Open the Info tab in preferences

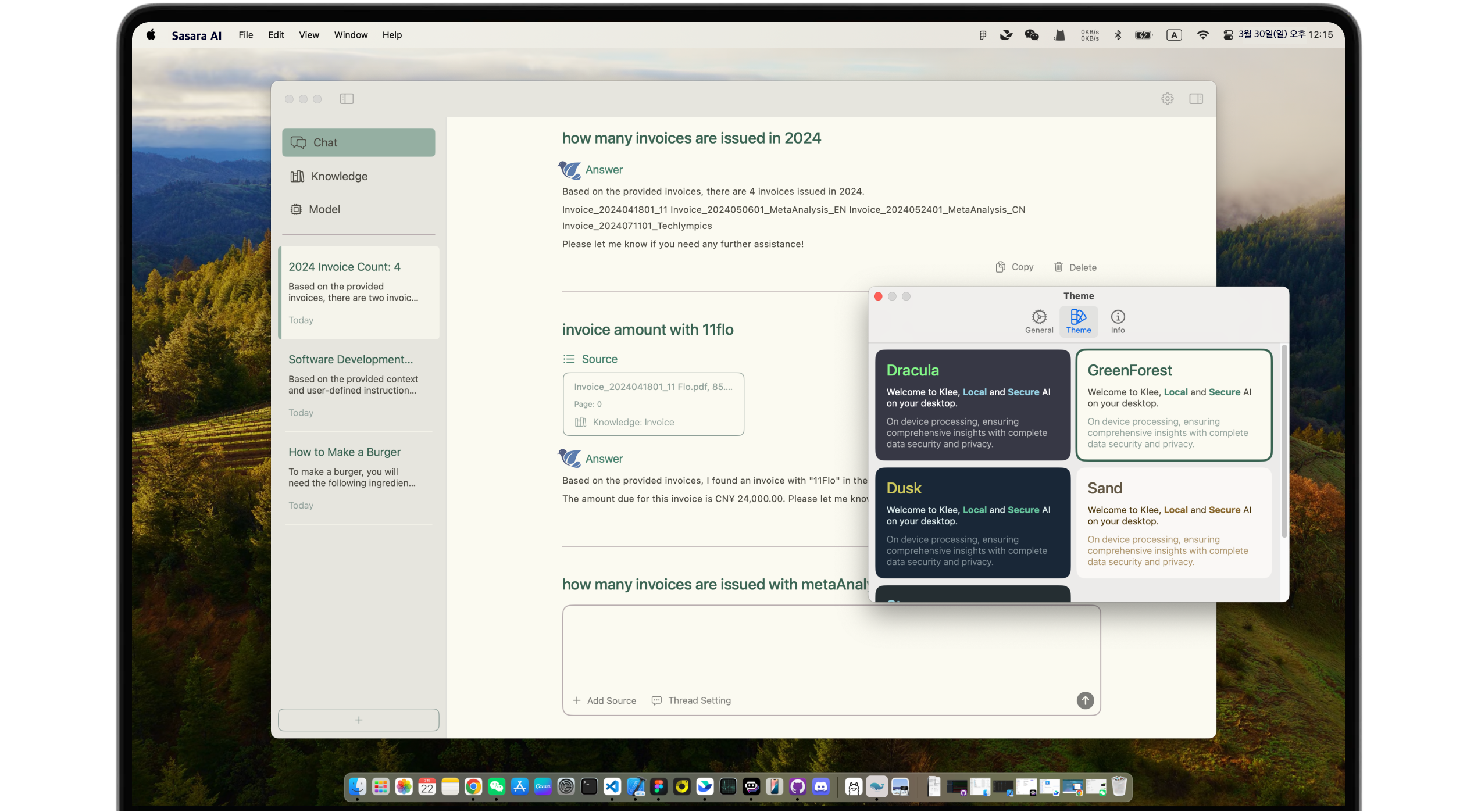tap(1117, 321)
